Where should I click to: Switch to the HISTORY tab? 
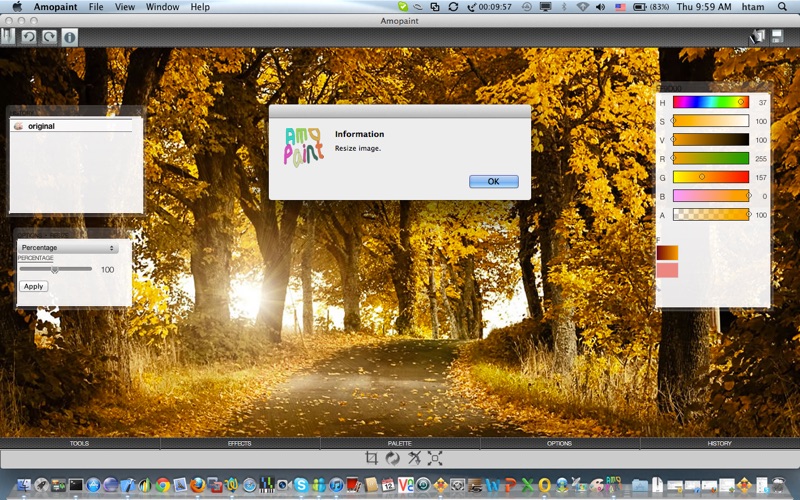pyautogui.click(x=720, y=443)
